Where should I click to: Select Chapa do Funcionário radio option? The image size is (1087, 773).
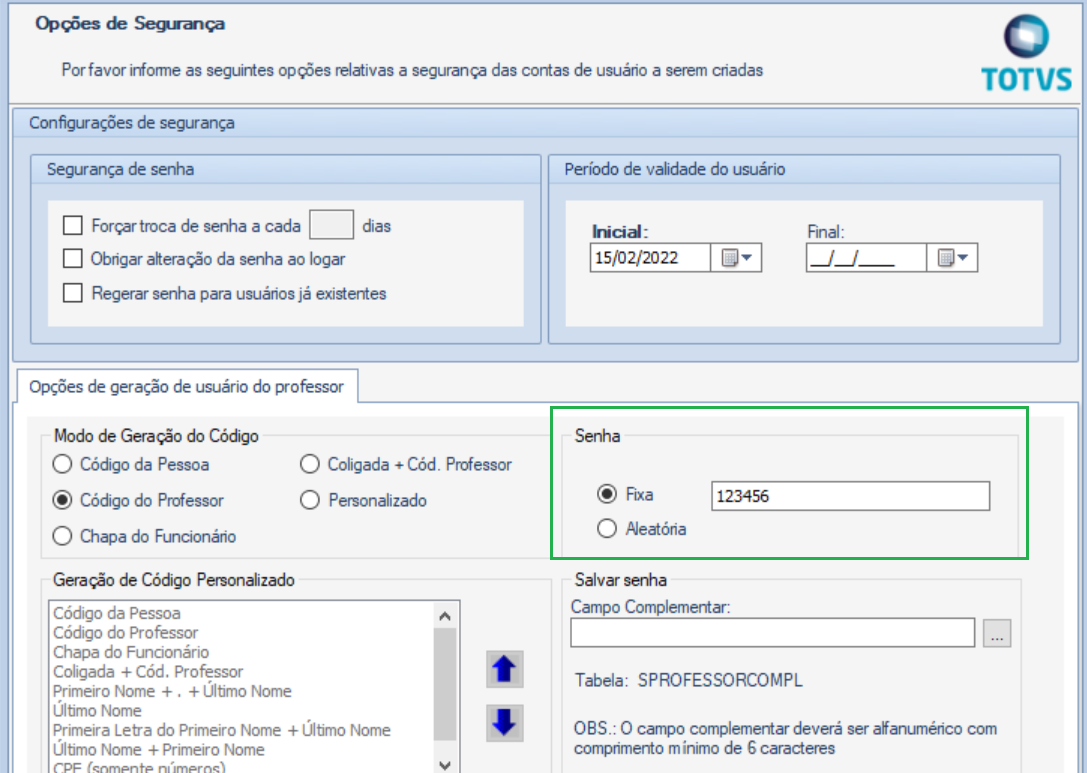(x=62, y=536)
